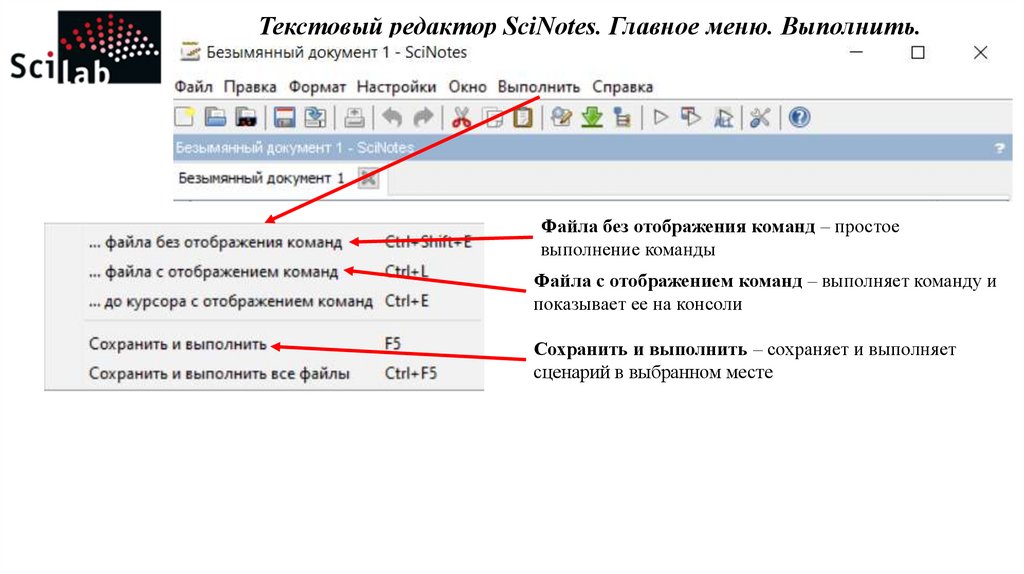Open the code navigator tree icon
The height and width of the screenshot is (574, 1024).
click(622, 118)
